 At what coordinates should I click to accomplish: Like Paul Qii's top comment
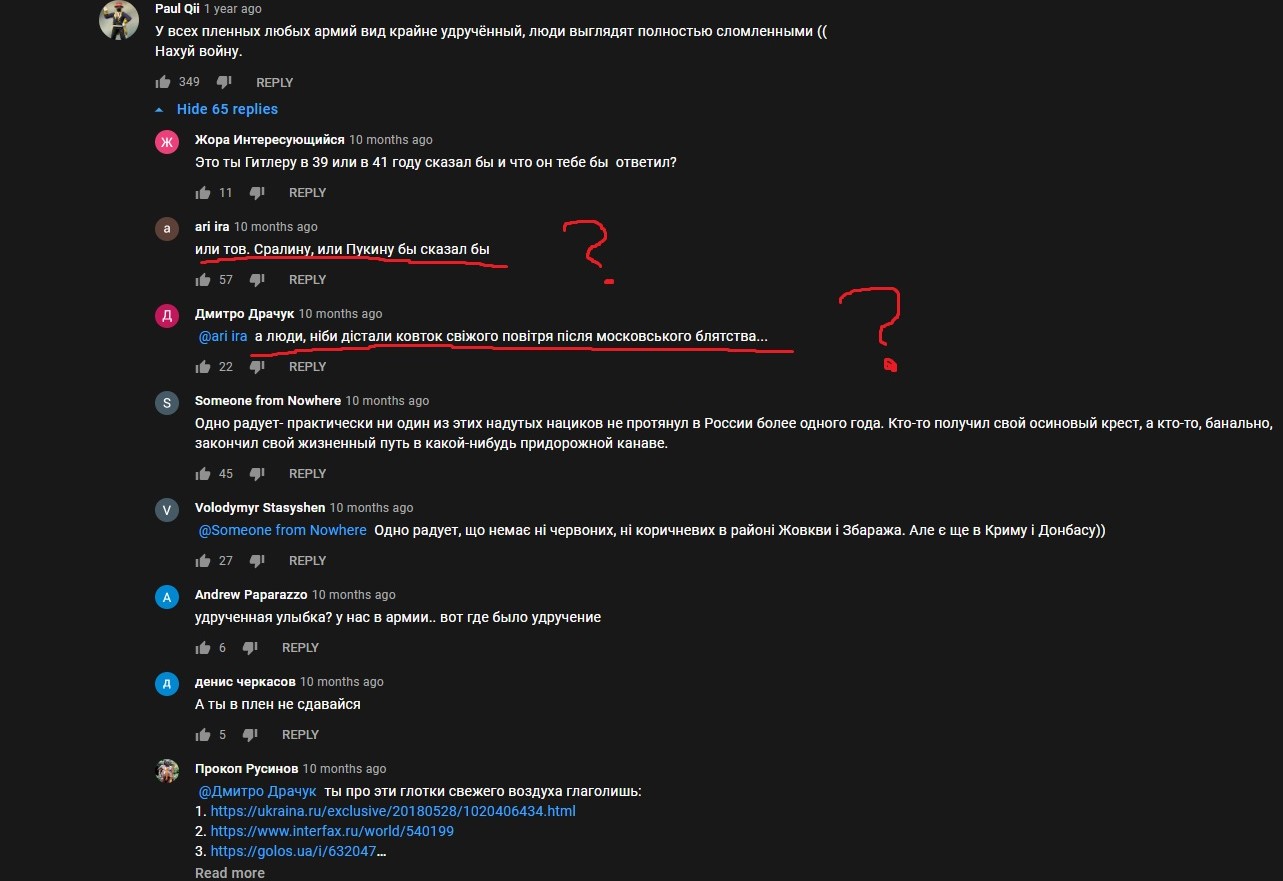pyautogui.click(x=163, y=82)
